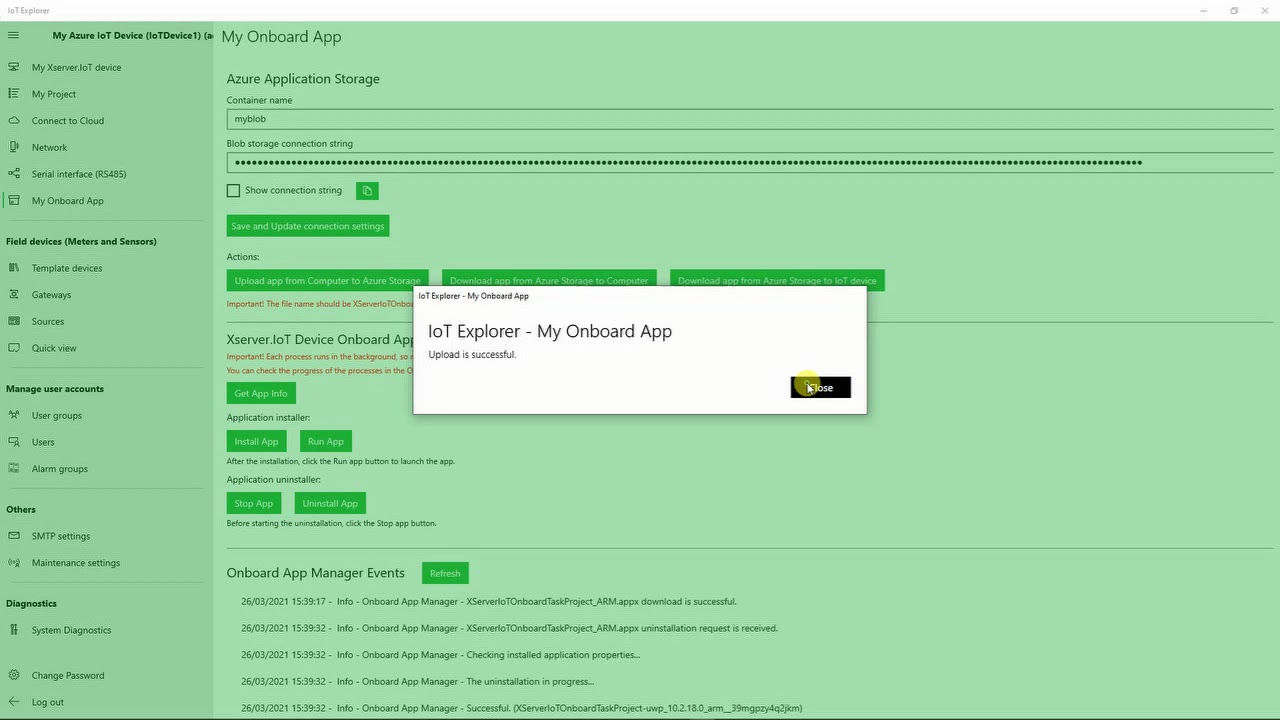Screen dimensions: 1280x720
Task: Select 'Checking installed application properties' event
Action: coord(440,655)
